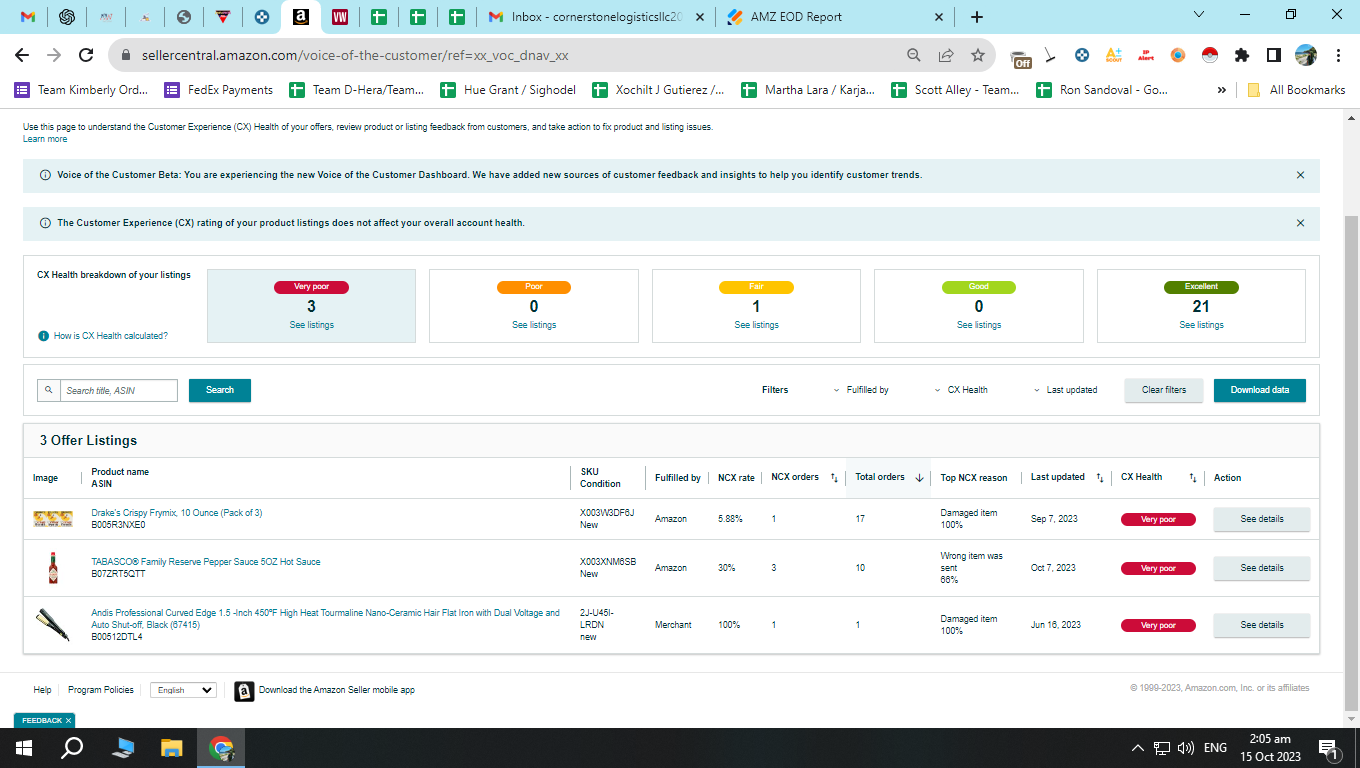The height and width of the screenshot is (768, 1360).
Task: Select the active Amazon Seller Central tab
Action: (300, 17)
